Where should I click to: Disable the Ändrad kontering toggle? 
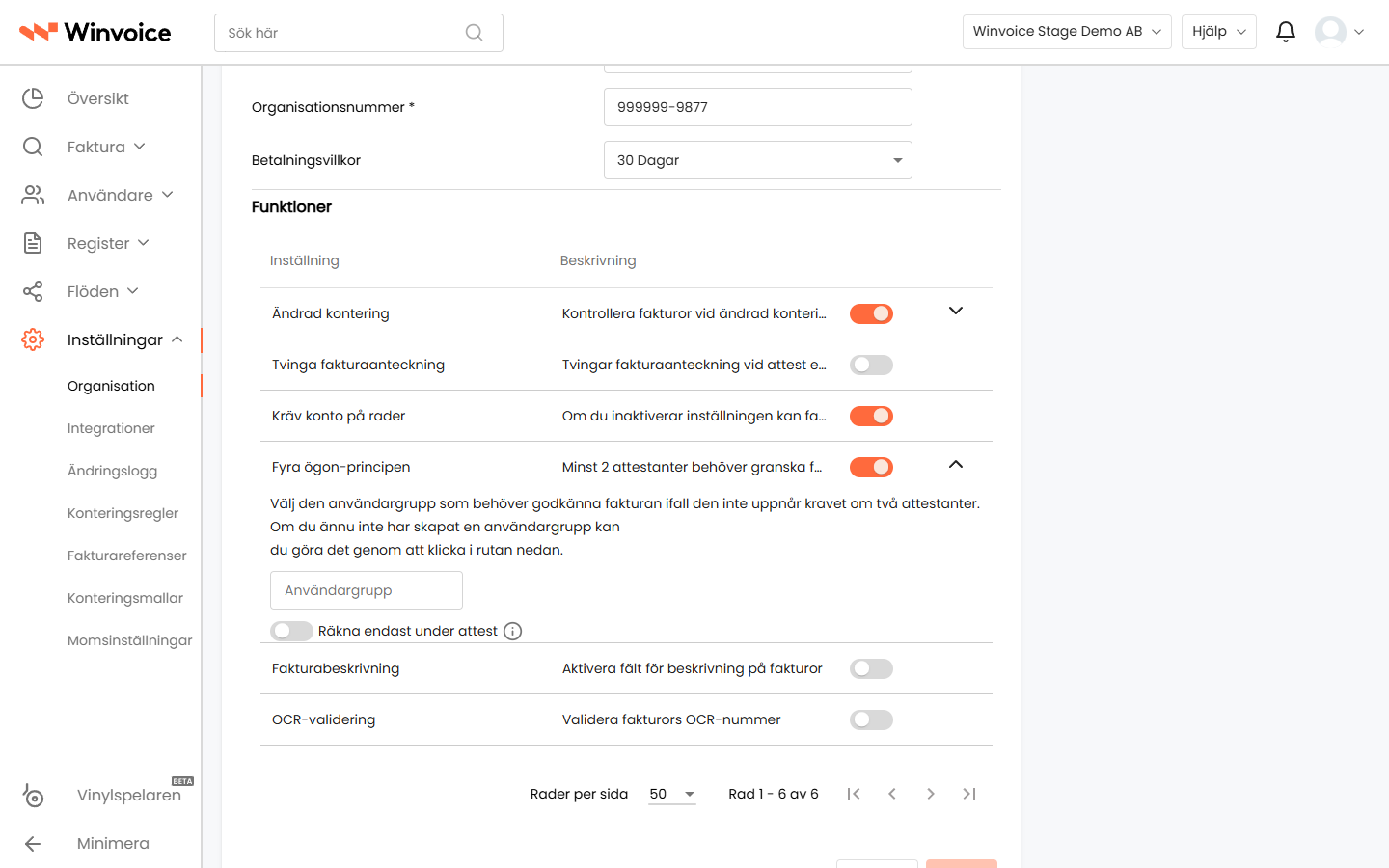(871, 313)
